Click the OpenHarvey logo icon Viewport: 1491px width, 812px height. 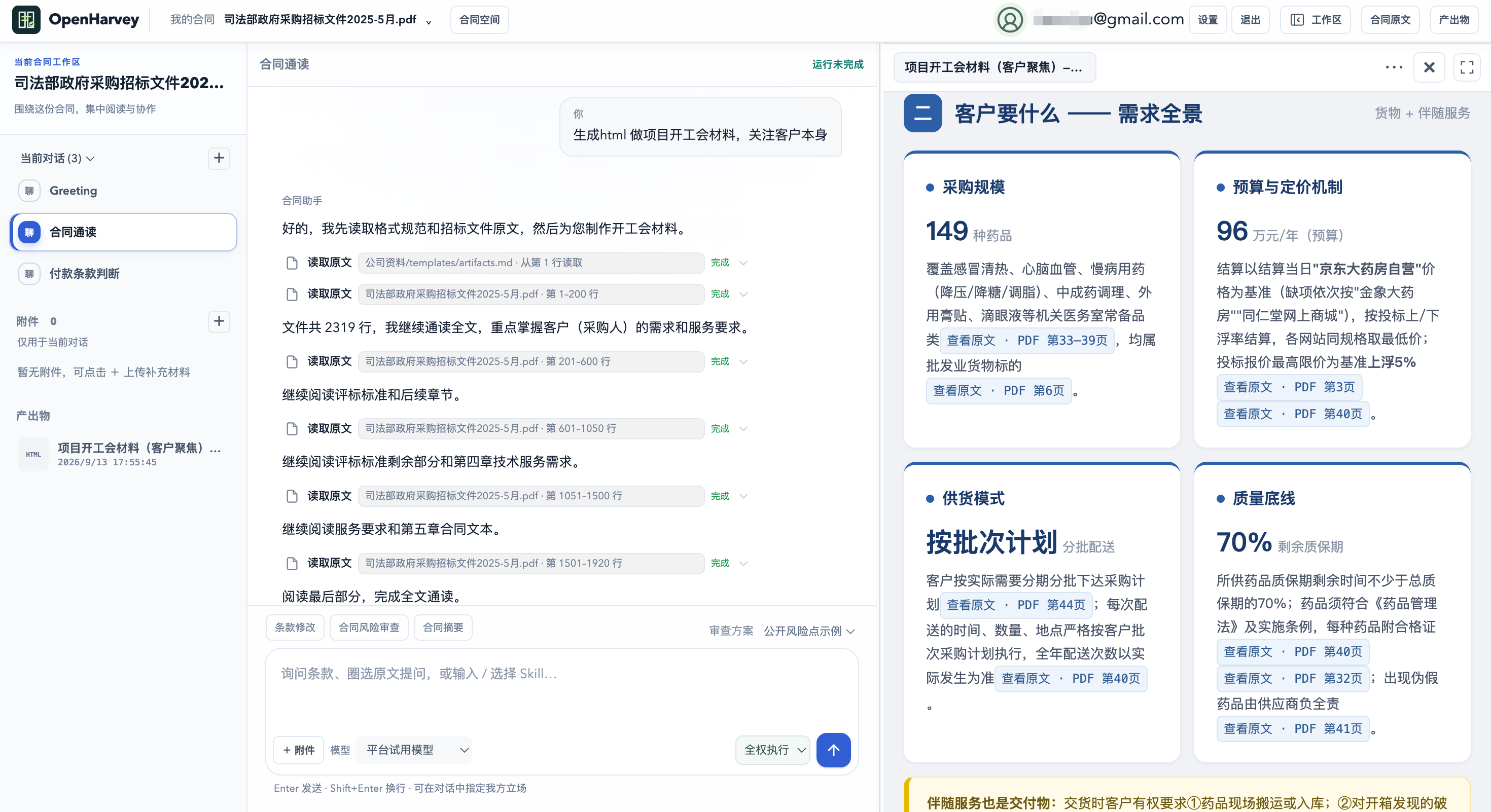pos(26,20)
